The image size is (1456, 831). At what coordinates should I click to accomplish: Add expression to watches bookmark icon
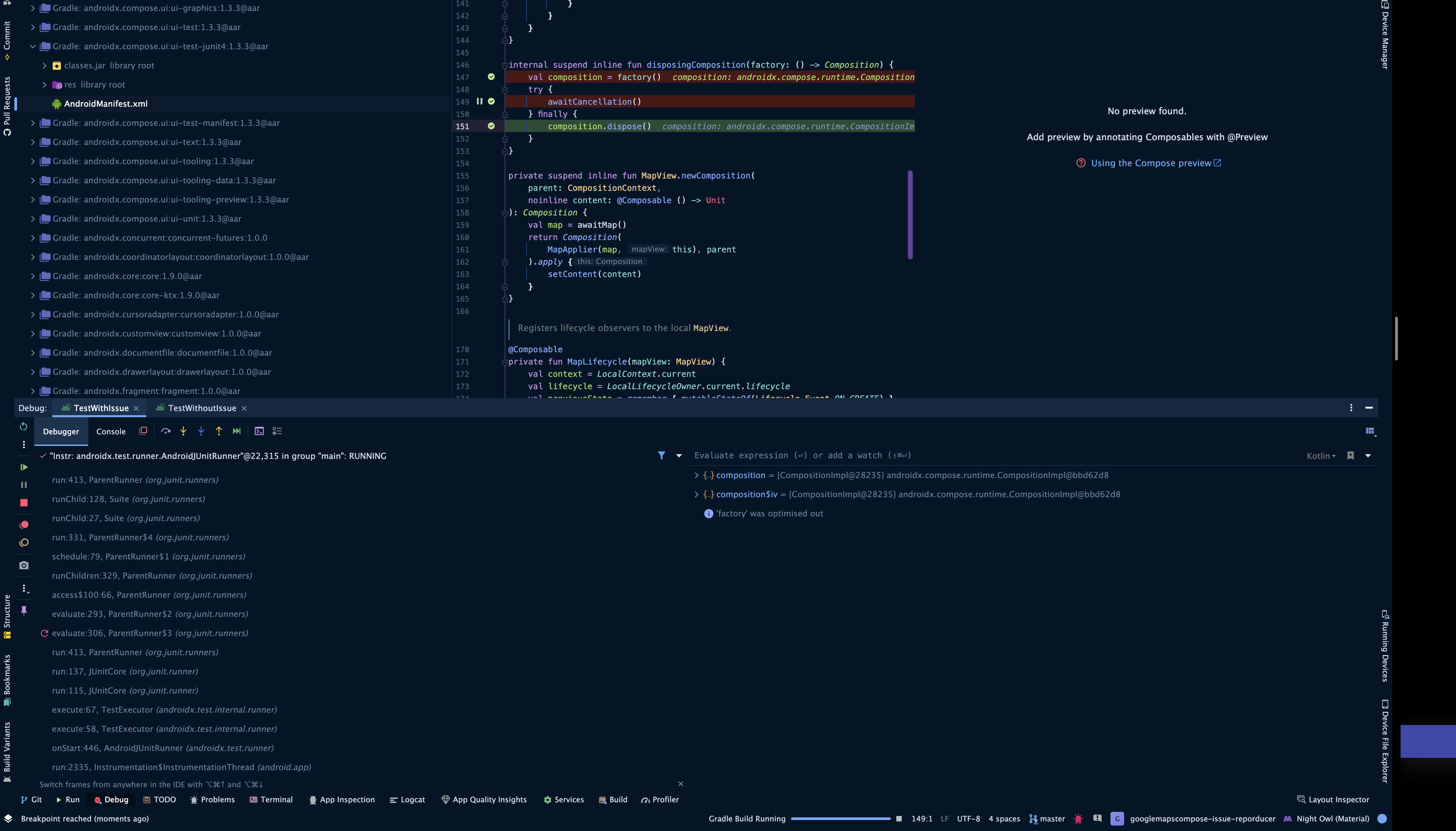(1350, 456)
